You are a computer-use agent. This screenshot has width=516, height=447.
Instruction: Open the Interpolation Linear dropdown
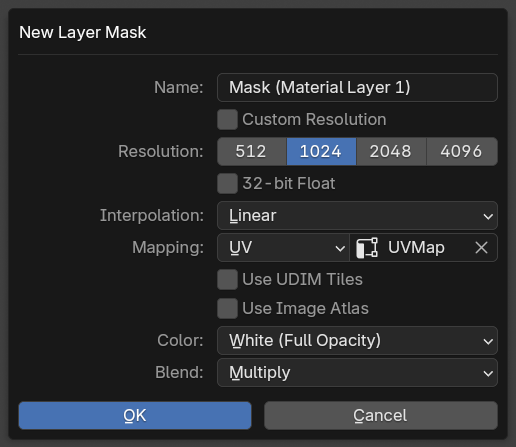tap(357, 215)
